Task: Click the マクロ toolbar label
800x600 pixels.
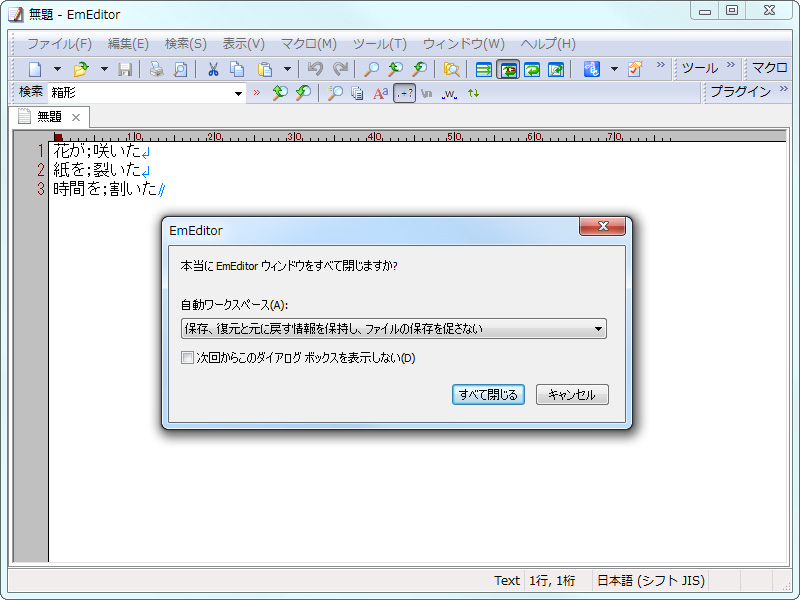Action: coord(769,68)
